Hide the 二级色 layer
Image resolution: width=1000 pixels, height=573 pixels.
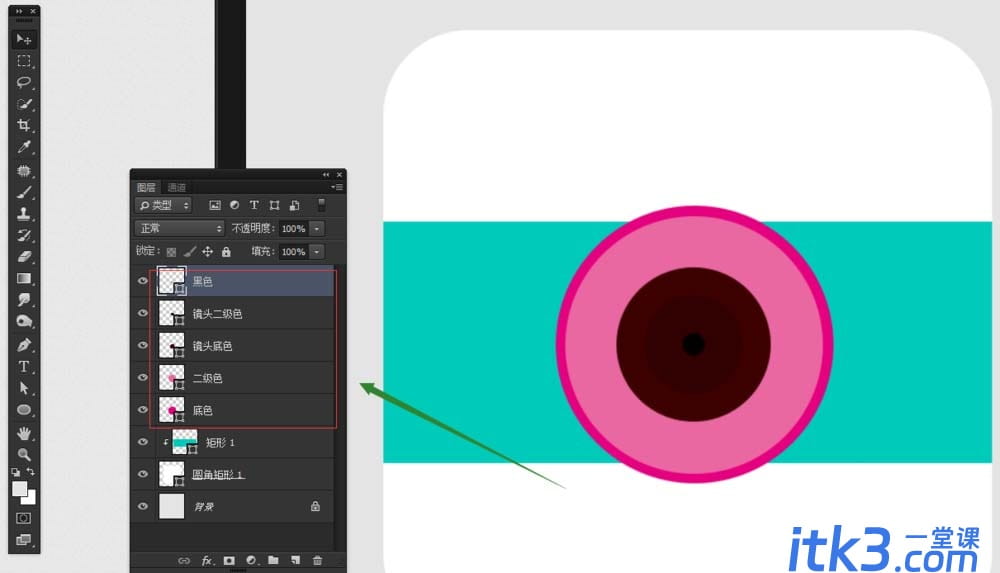[143, 378]
